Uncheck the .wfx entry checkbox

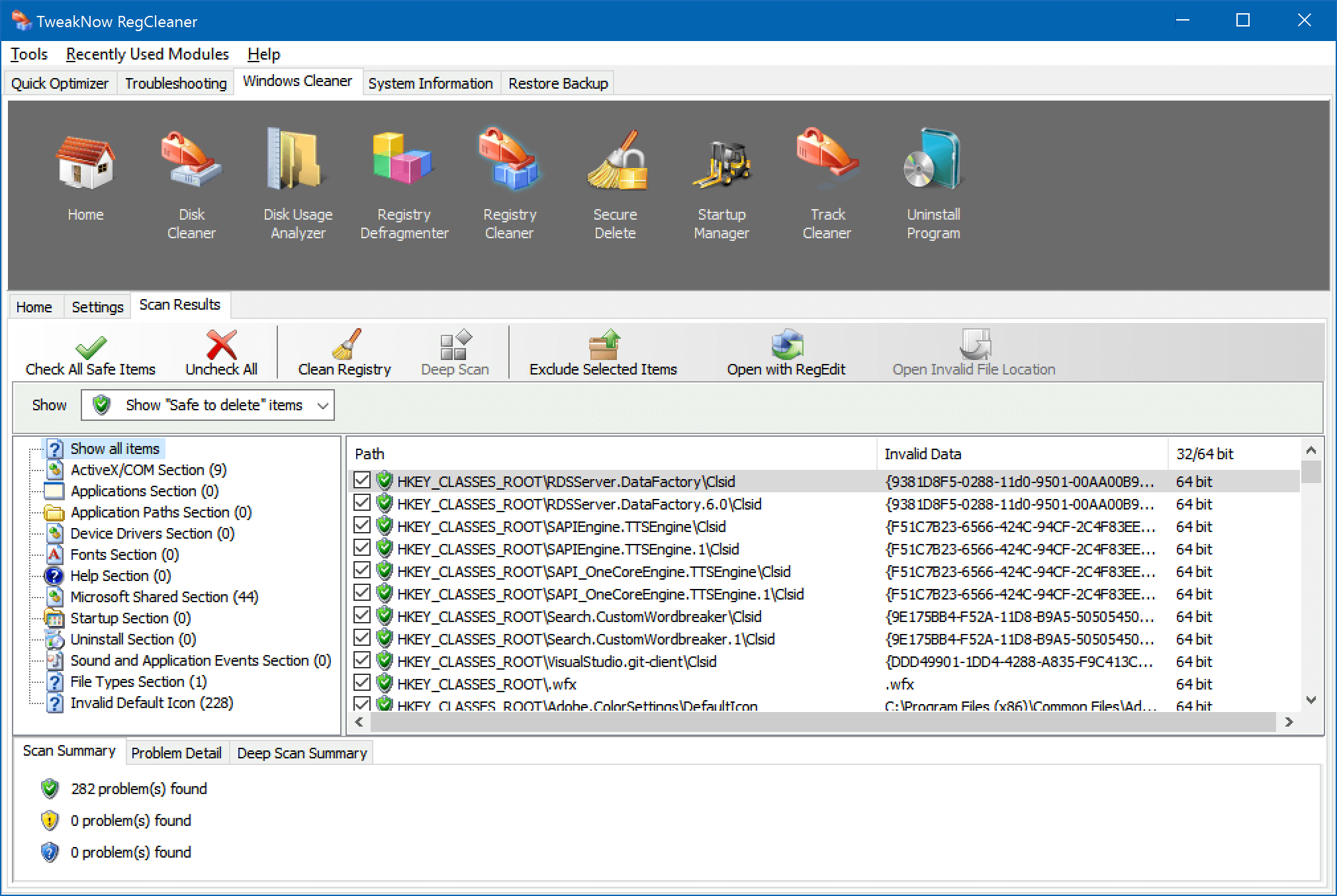[362, 682]
